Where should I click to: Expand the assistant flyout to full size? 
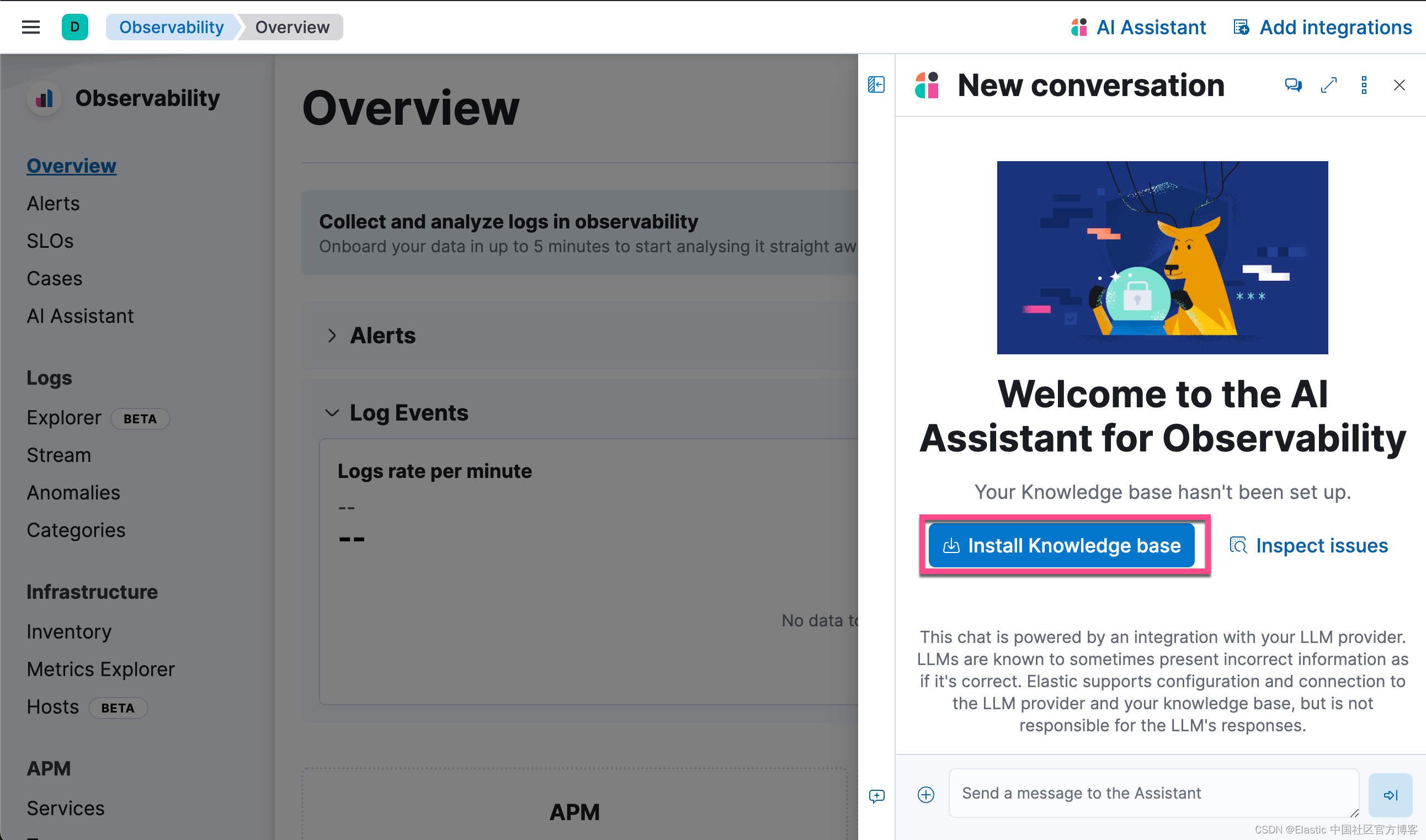pyautogui.click(x=1328, y=85)
